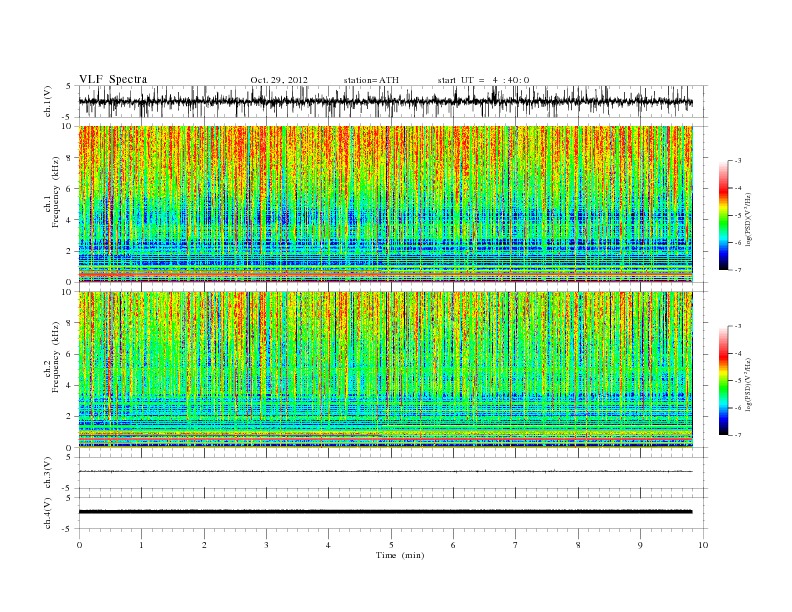
Task: Click the ch.1 spectrogram color scale bar
Action: click(724, 215)
